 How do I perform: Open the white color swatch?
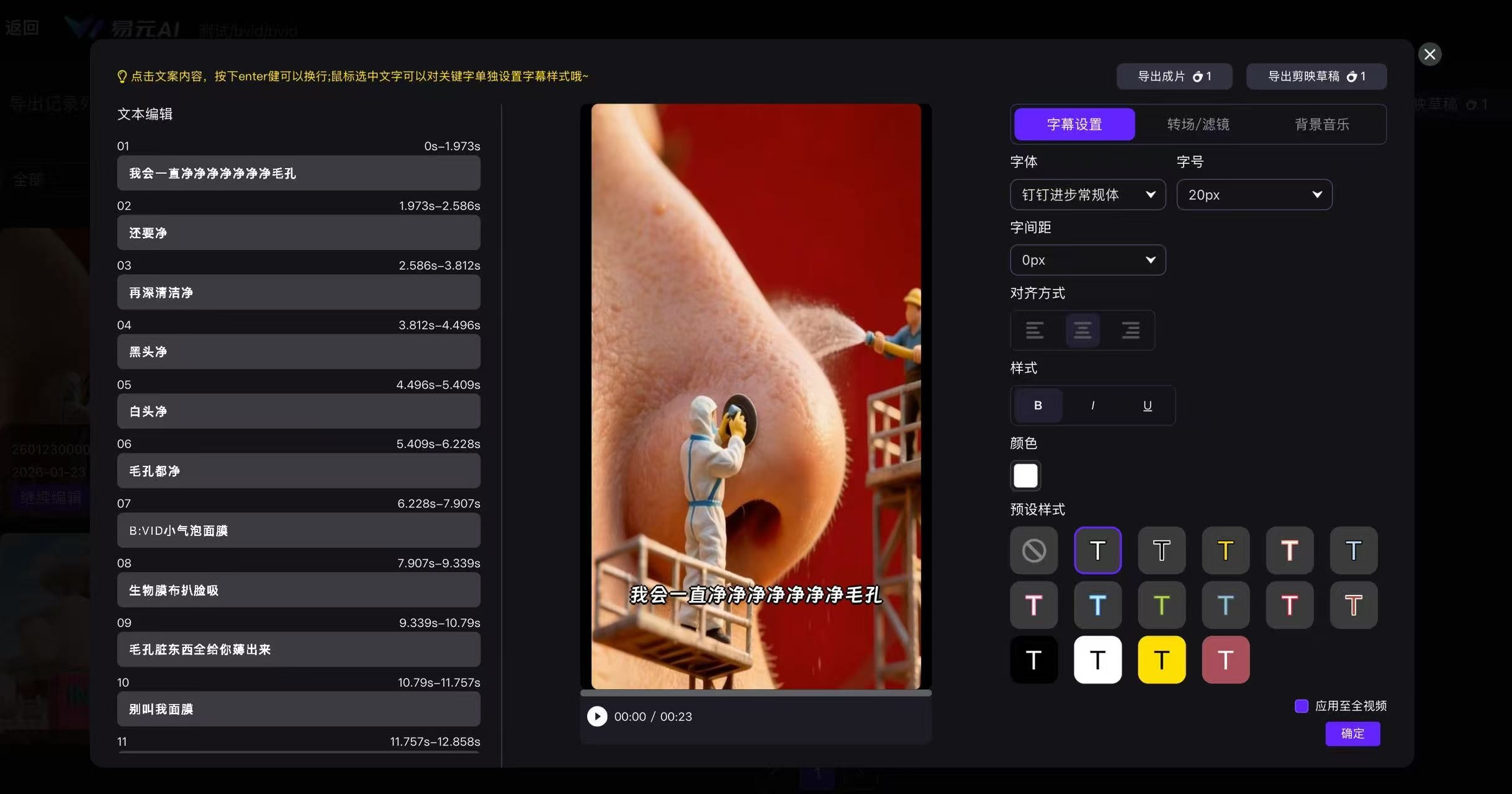(1025, 476)
